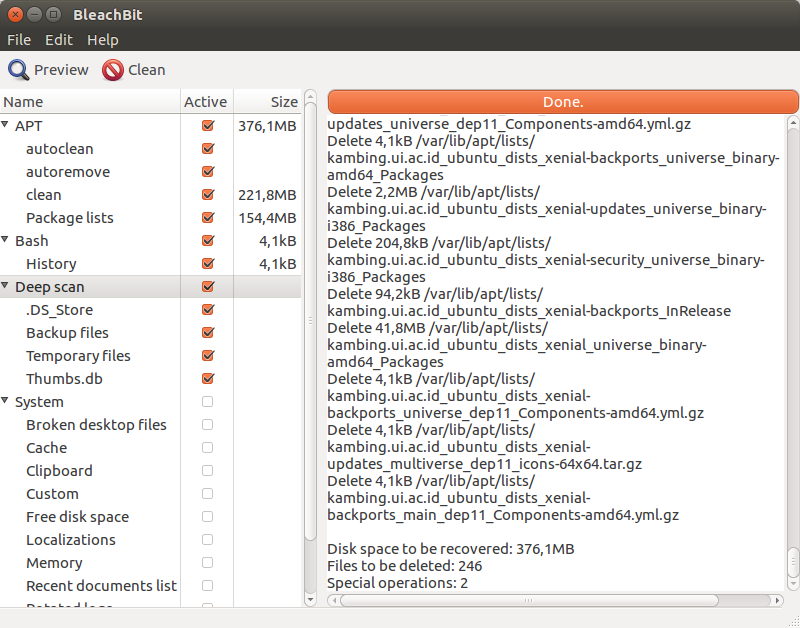Click the Active column header
The height and width of the screenshot is (628, 800).
click(207, 102)
